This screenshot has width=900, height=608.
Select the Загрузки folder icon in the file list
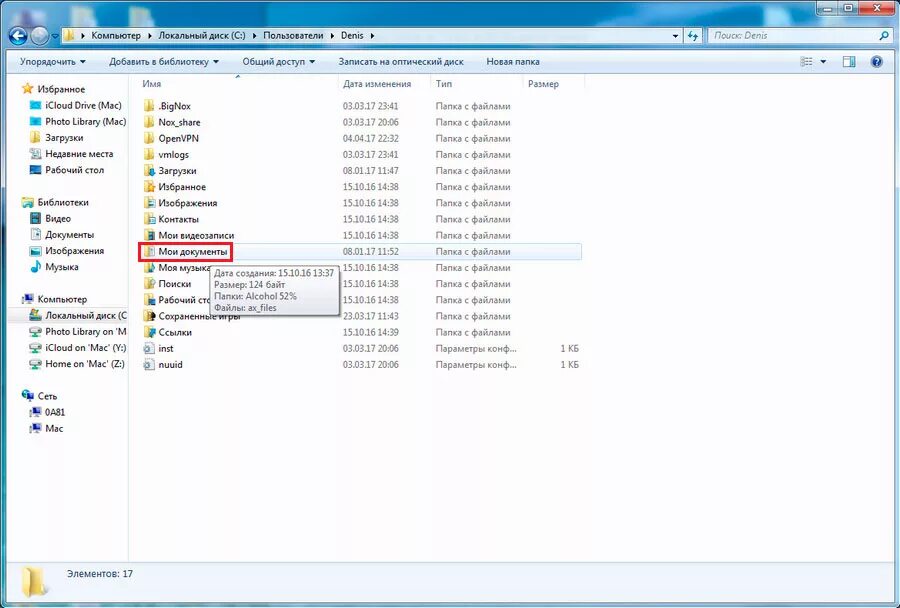[149, 171]
